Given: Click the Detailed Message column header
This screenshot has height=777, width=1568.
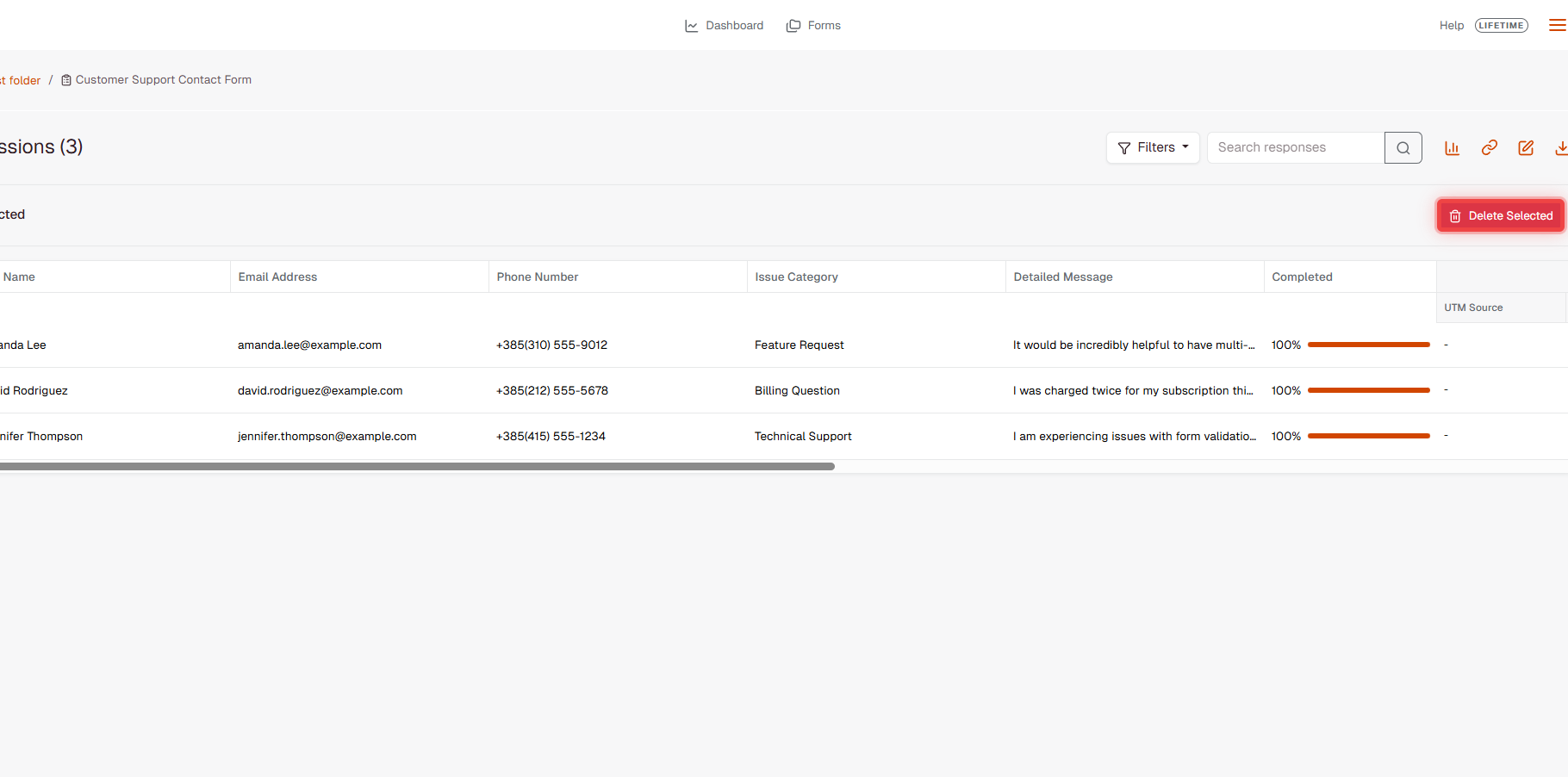Looking at the screenshot, I should click(x=1135, y=277).
